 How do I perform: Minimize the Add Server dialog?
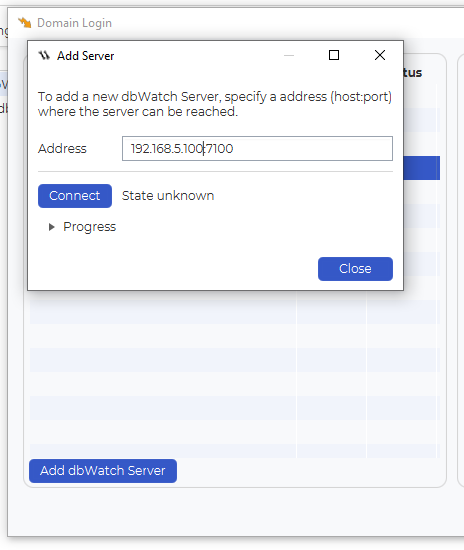point(289,55)
